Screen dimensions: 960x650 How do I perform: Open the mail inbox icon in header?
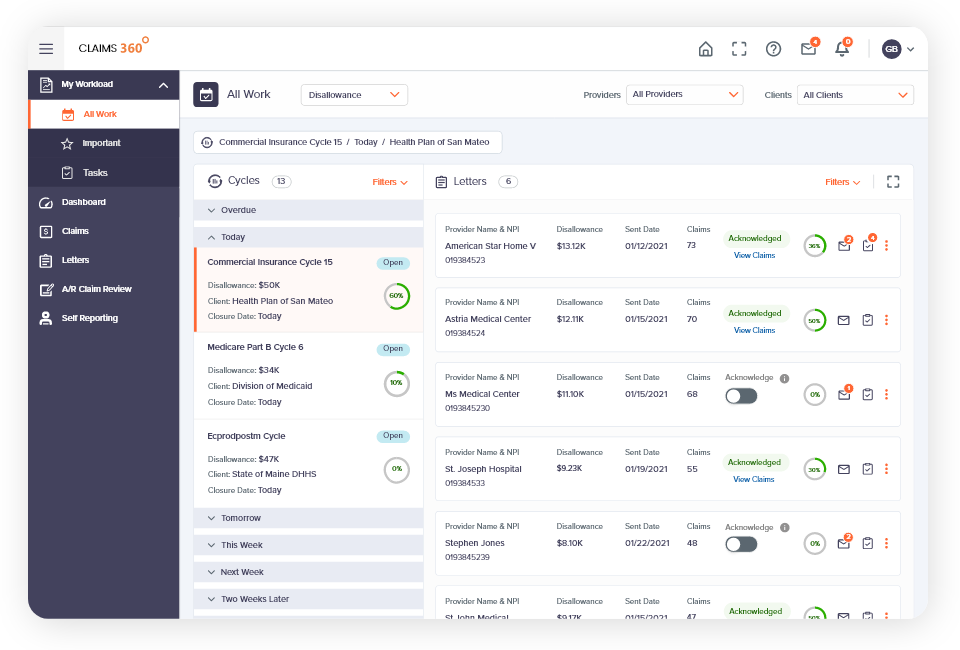809,48
